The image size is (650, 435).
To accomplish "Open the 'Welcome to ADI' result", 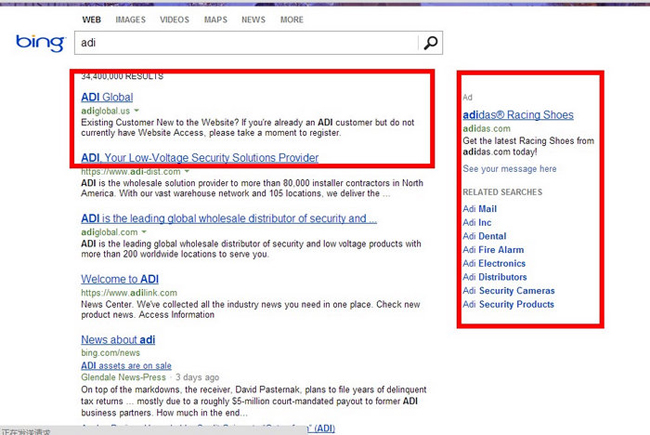I will point(119,279).
